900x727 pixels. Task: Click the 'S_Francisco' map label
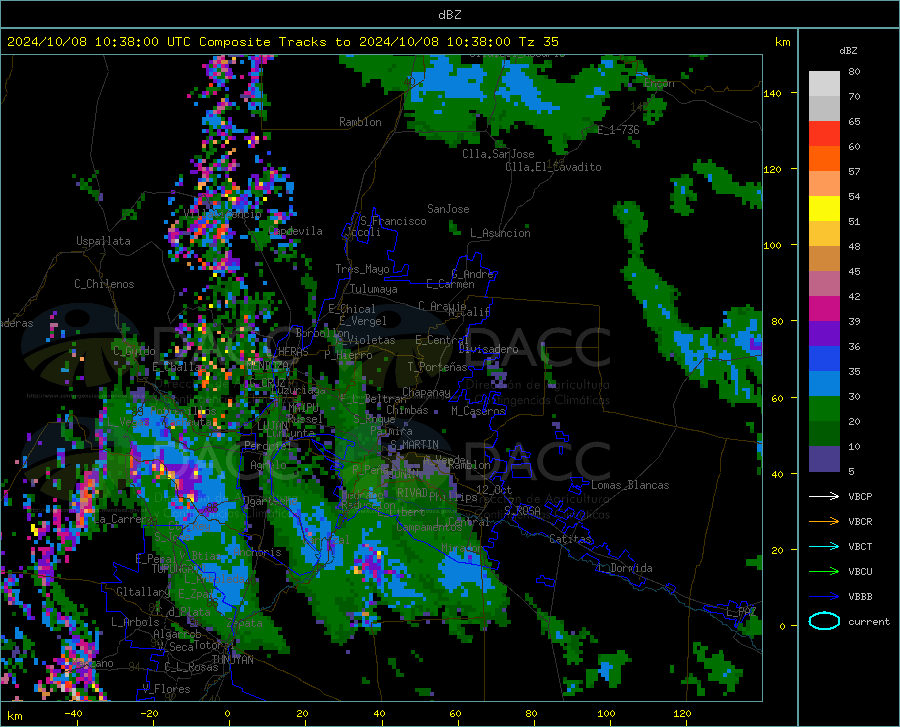click(394, 221)
